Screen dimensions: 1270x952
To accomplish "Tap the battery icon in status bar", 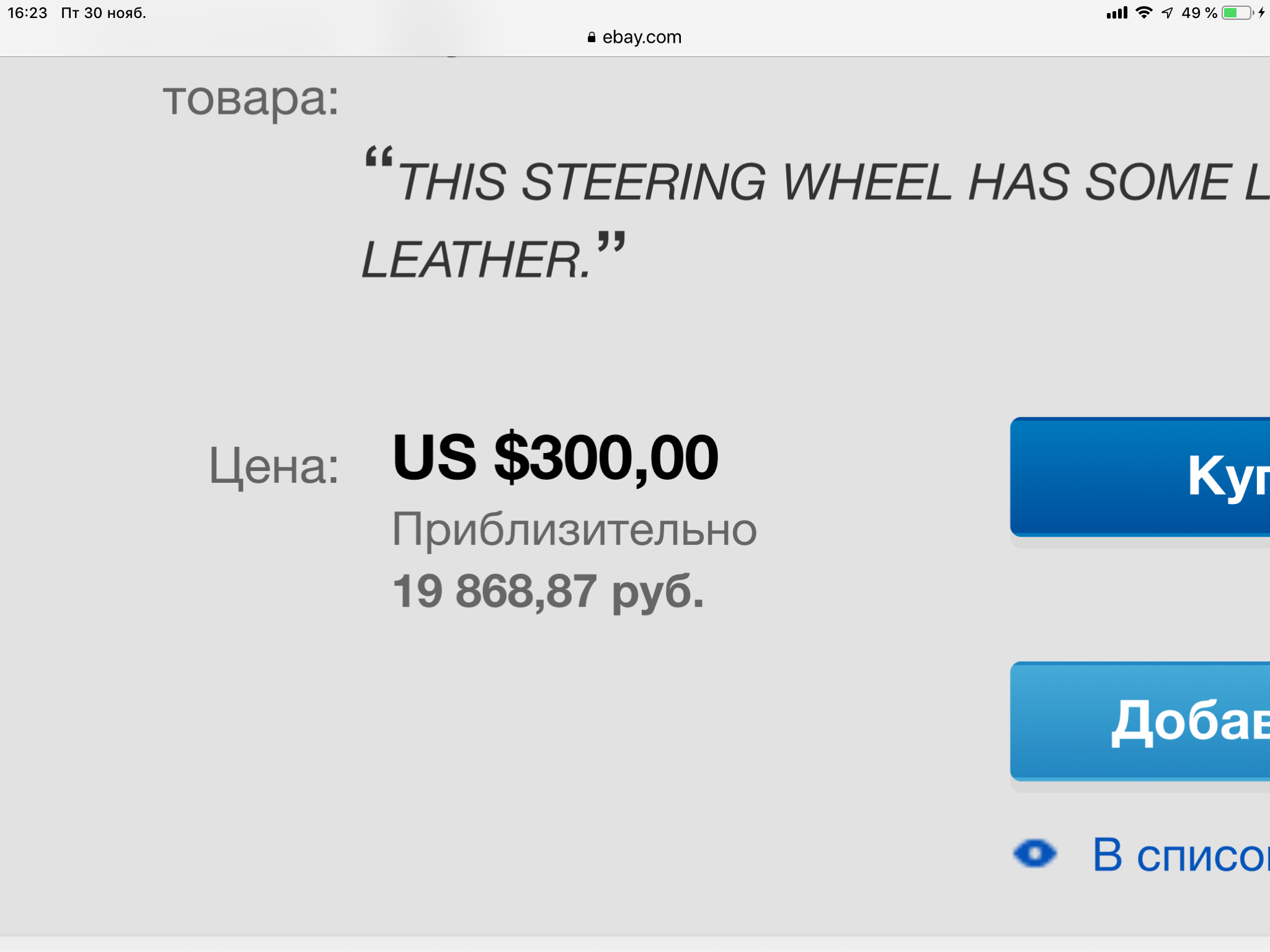I will (x=1237, y=12).
